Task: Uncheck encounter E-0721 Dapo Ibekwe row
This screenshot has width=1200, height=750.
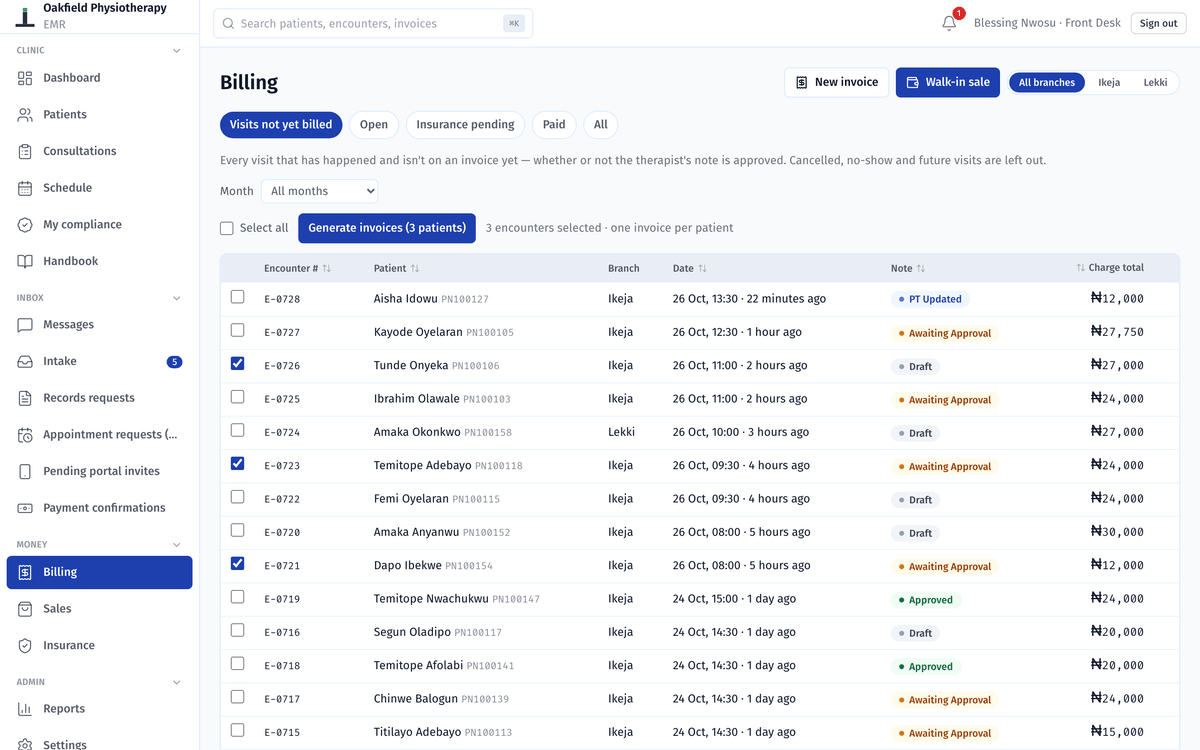Action: tap(237, 563)
